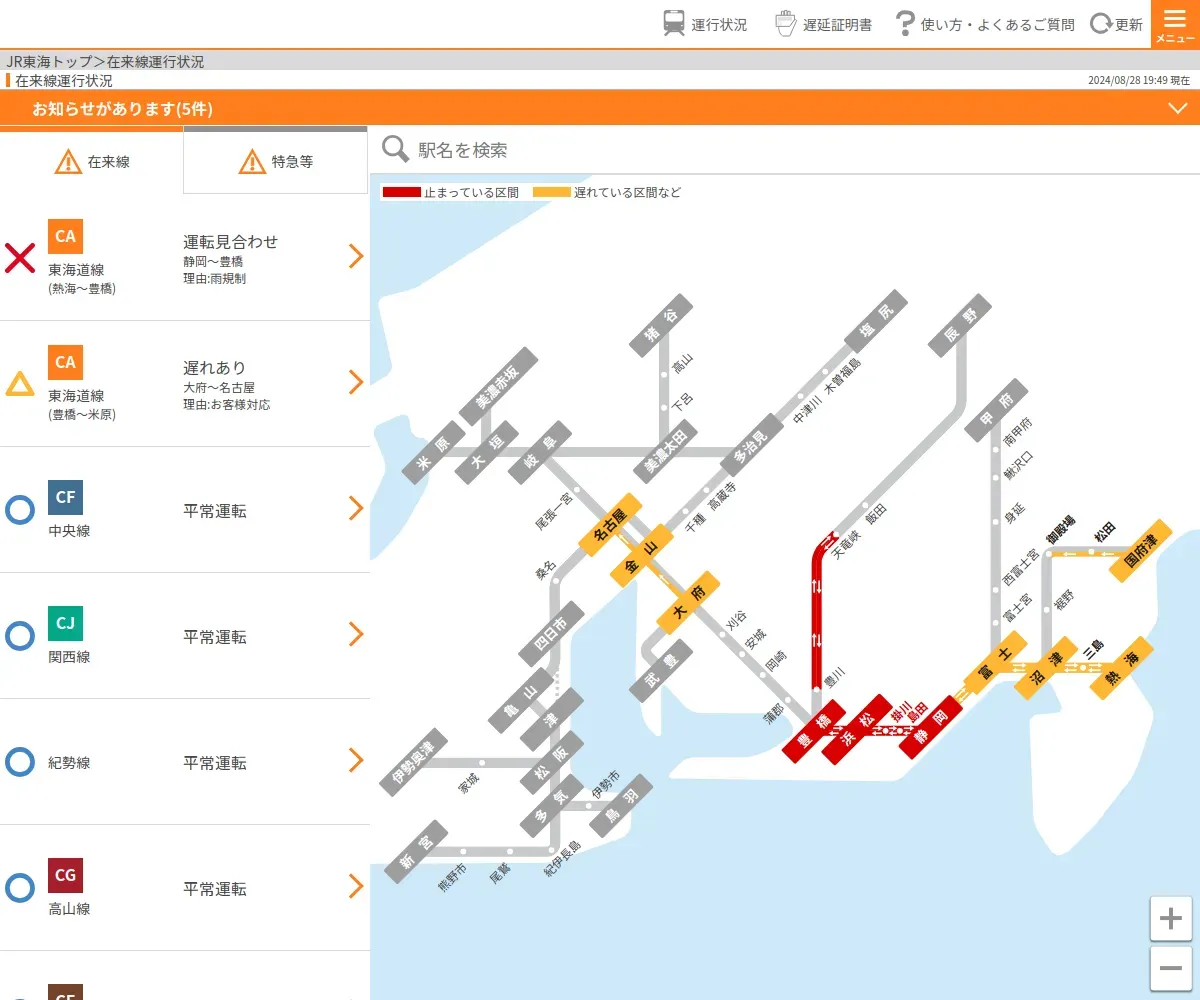Select 沼津 station on the map
Screen dimensions: 1200x1000
[x=1045, y=667]
